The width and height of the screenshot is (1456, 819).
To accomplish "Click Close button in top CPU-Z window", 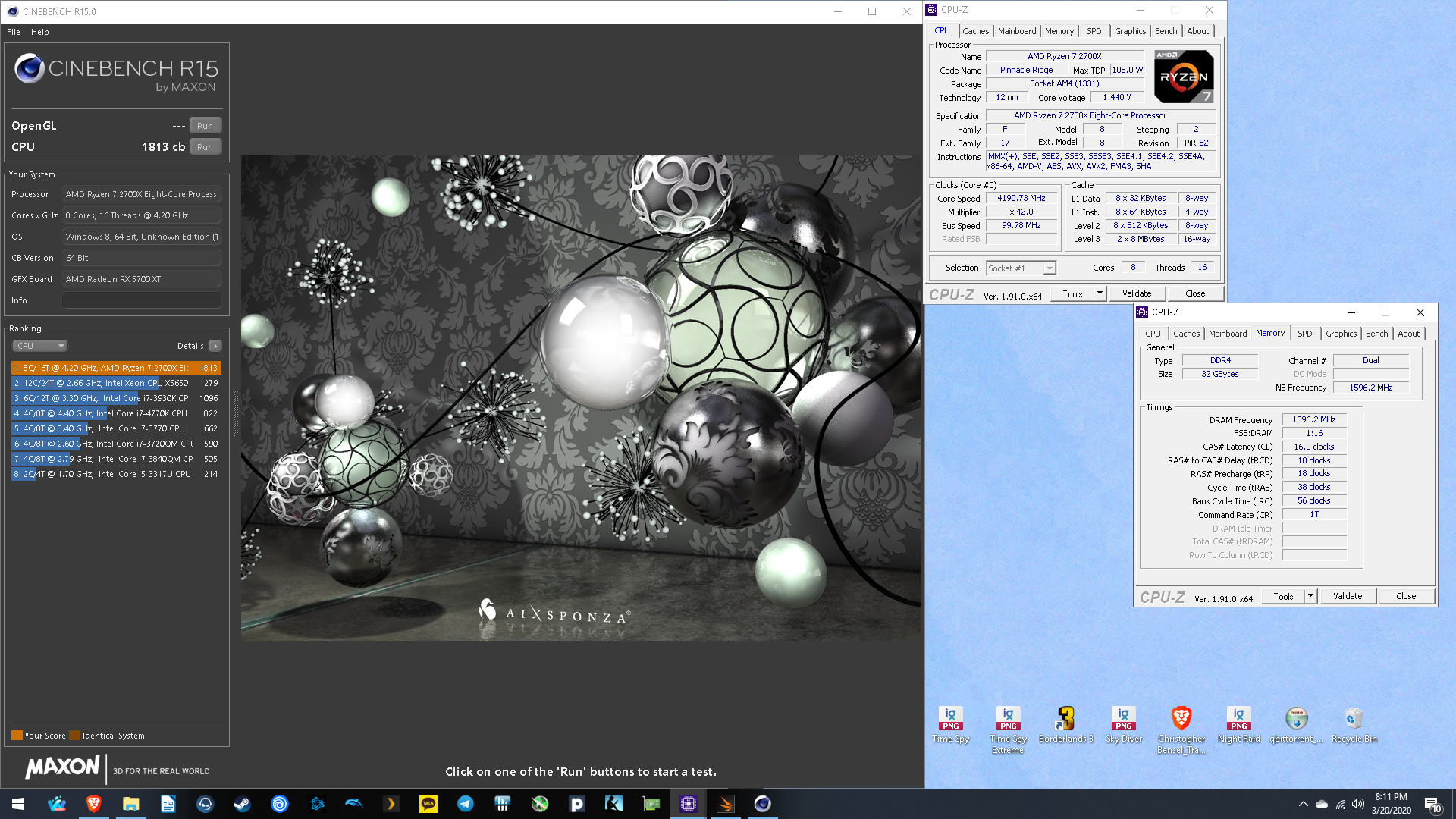I will tap(1195, 293).
